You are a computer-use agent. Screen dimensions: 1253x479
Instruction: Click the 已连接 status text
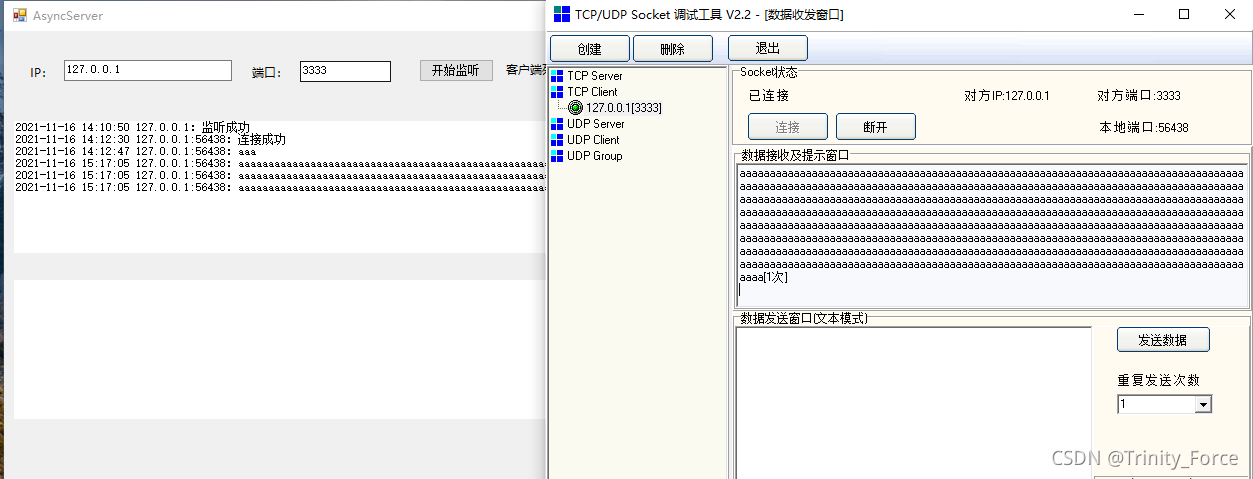(x=769, y=96)
